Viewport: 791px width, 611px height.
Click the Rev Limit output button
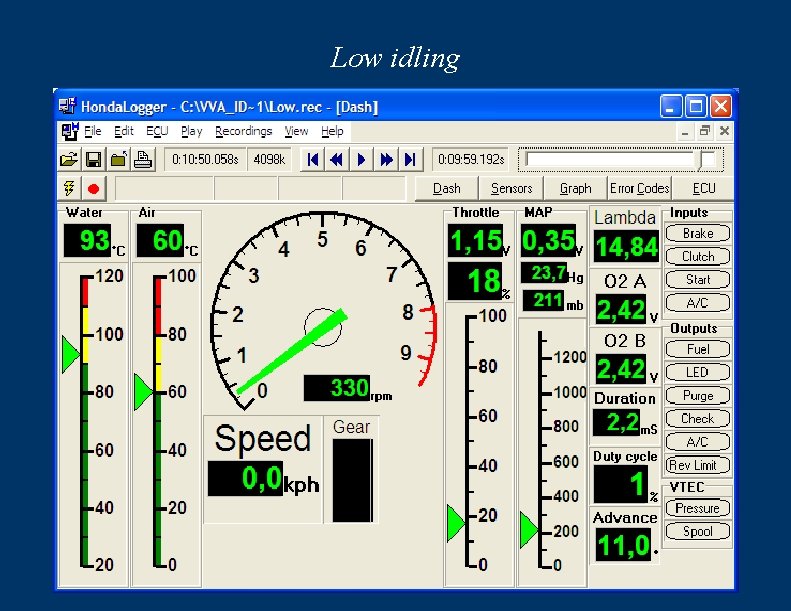(698, 465)
